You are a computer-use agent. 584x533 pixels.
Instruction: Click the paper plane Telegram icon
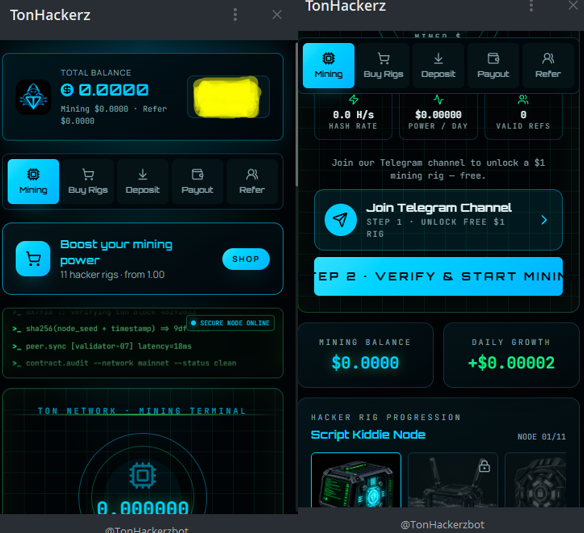[340, 220]
